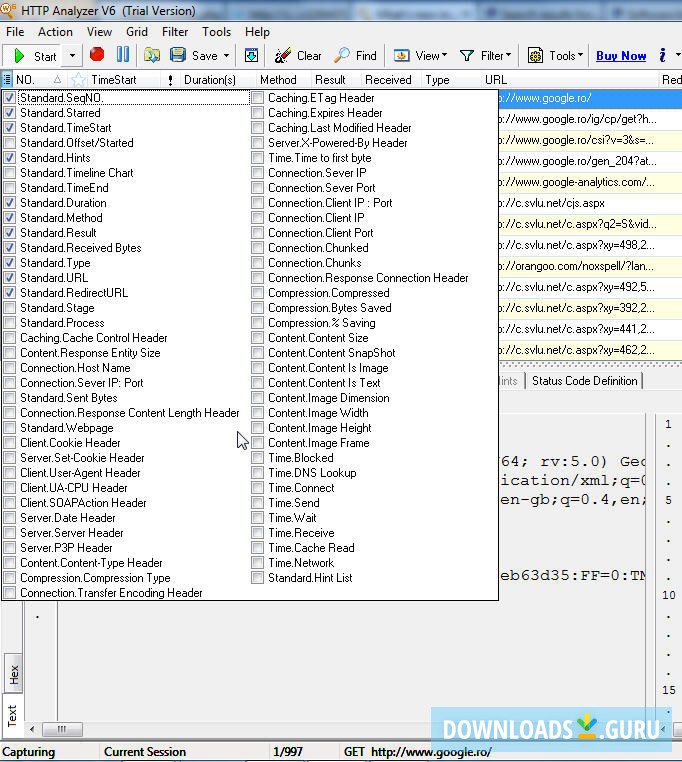Click the auto-scroll down-arrow toolbar icon

pyautogui.click(x=251, y=55)
